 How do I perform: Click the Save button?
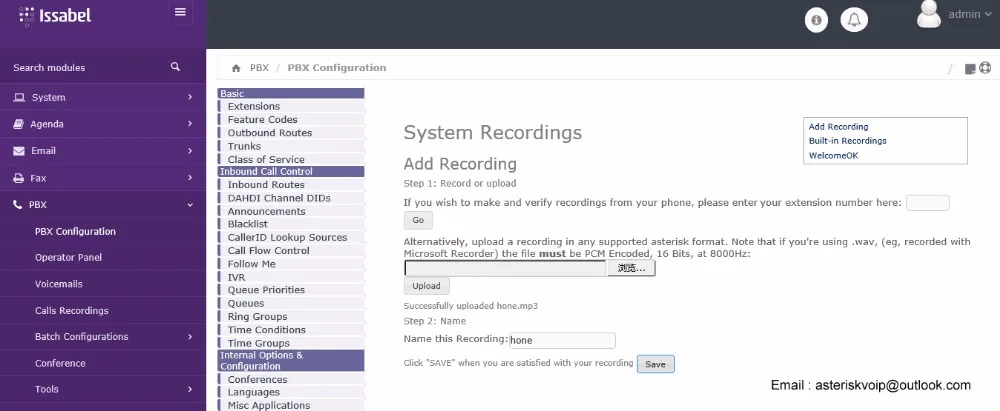(655, 364)
